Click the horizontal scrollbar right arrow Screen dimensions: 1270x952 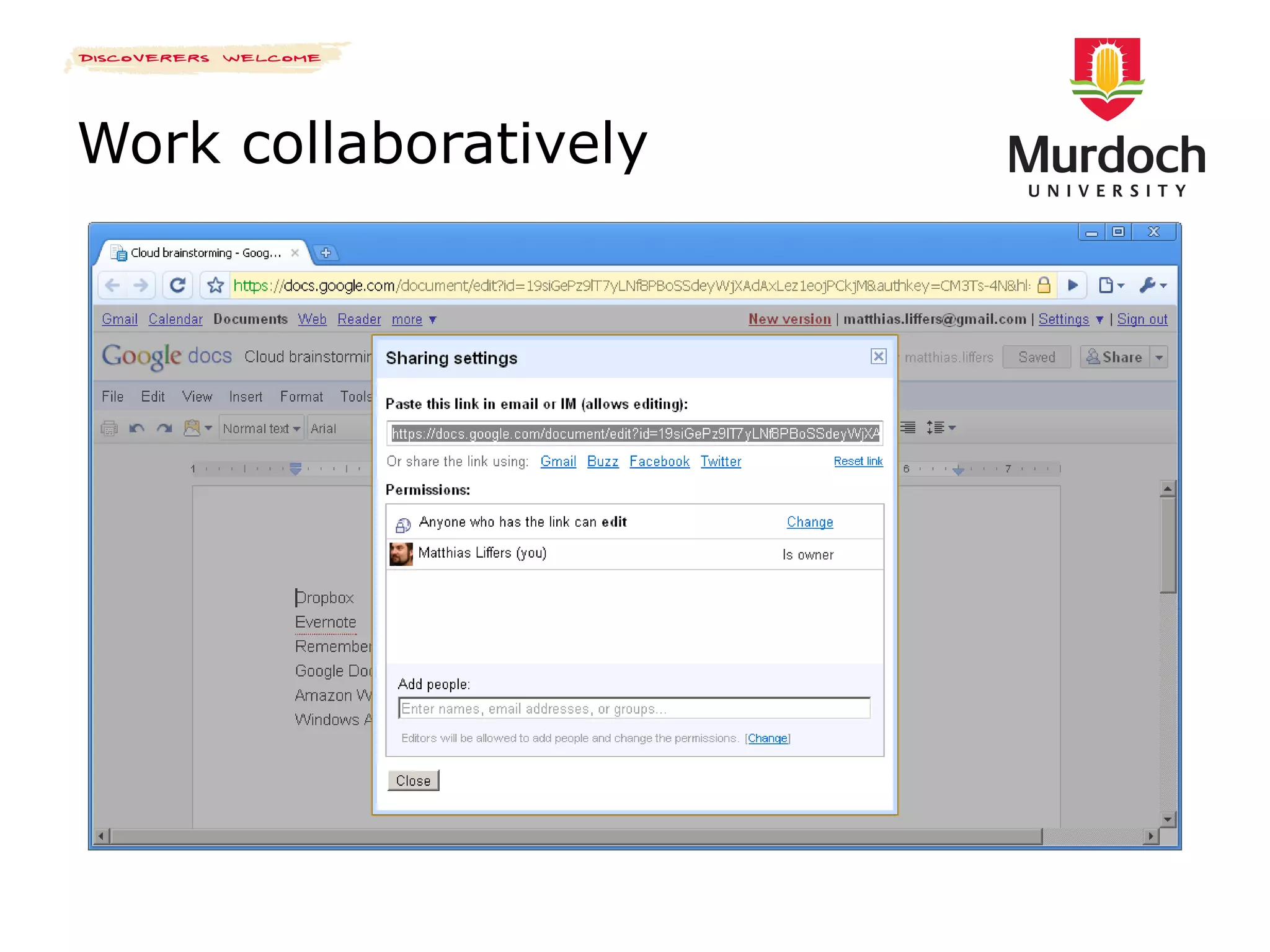[x=1151, y=836]
